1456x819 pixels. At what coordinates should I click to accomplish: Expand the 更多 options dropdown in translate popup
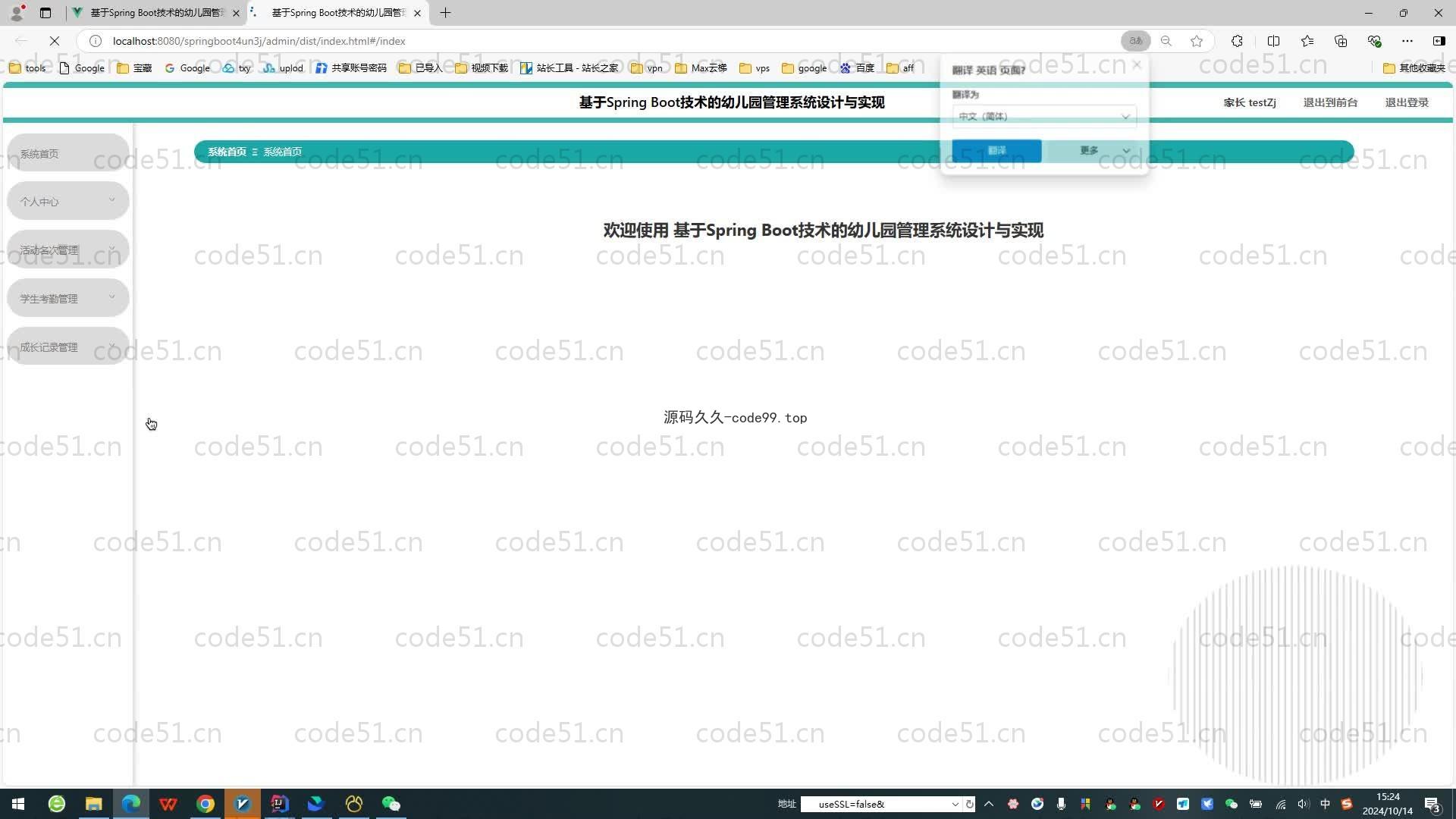click(1095, 151)
